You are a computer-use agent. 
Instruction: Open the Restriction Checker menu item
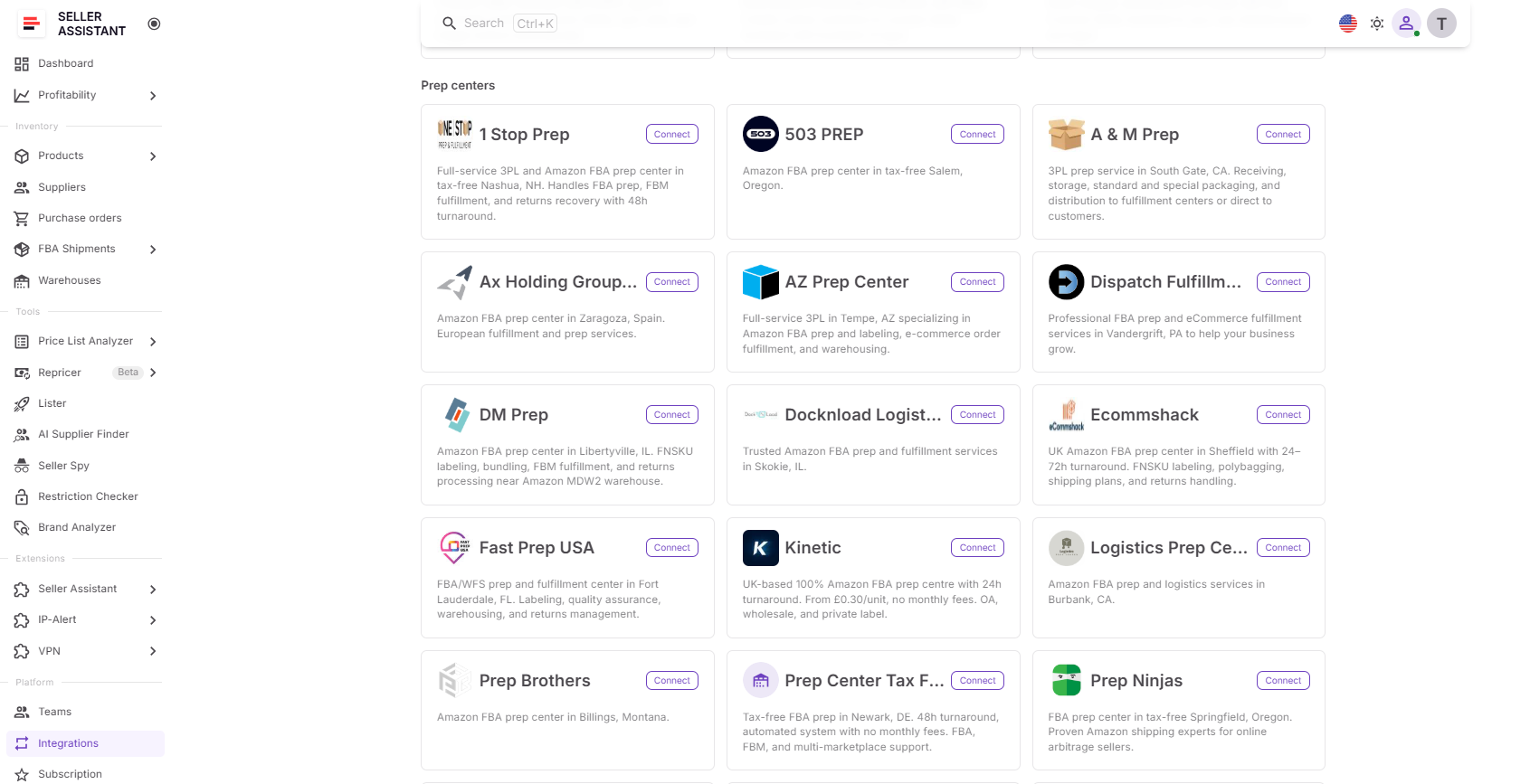85,497
